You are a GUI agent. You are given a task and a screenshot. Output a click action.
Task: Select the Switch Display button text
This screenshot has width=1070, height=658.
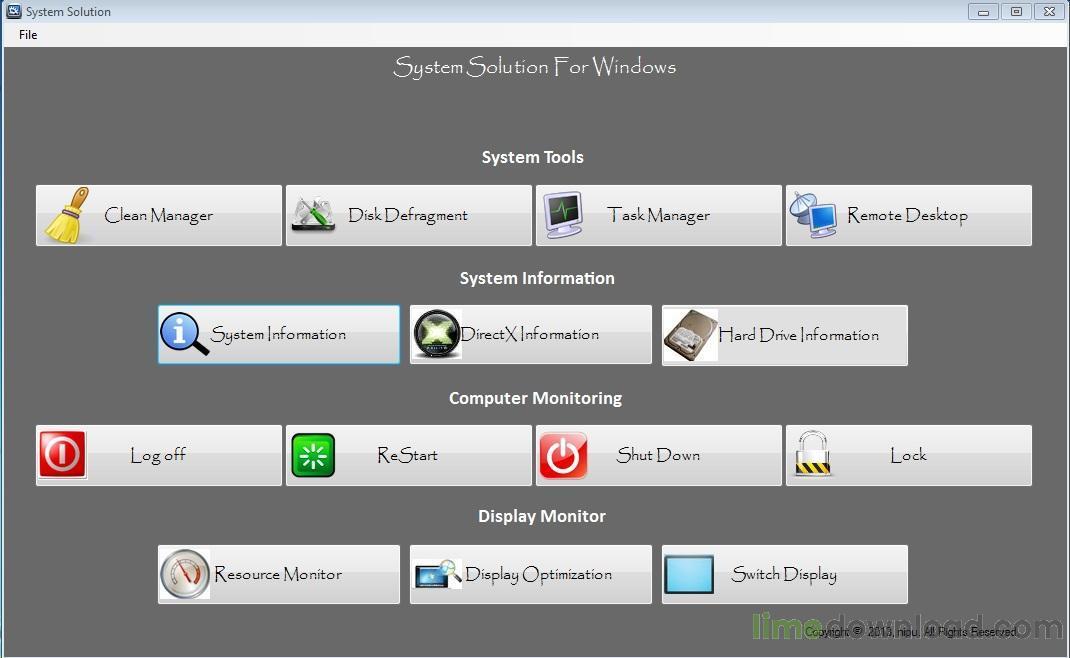784,575
